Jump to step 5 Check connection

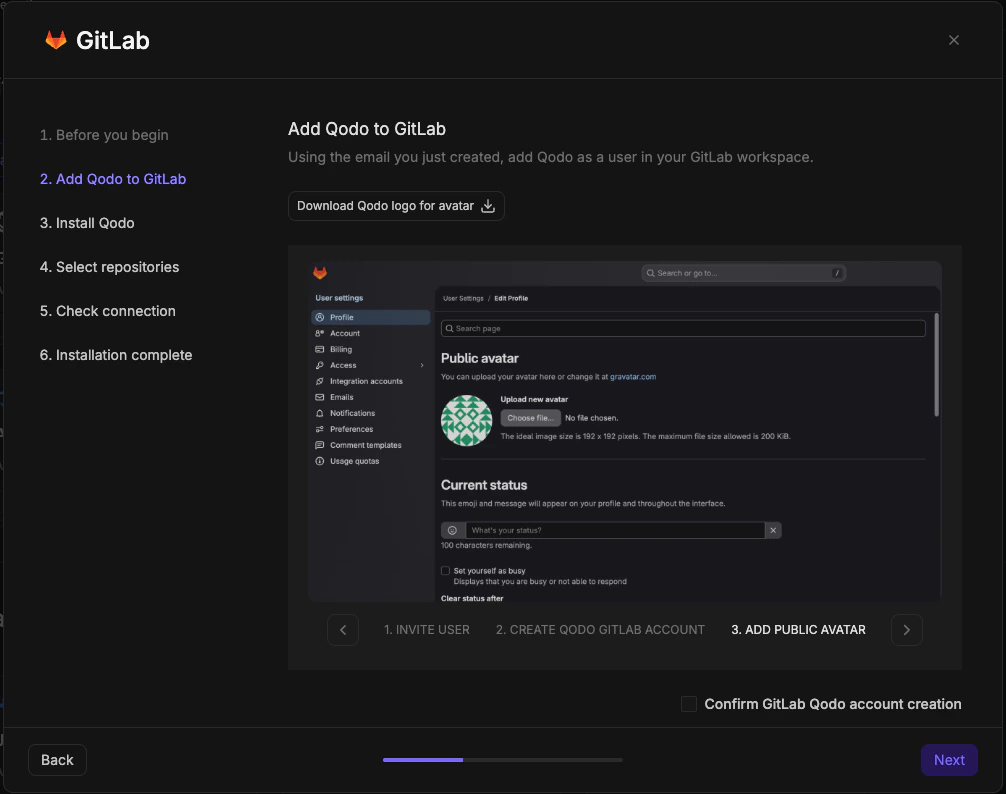(108, 311)
